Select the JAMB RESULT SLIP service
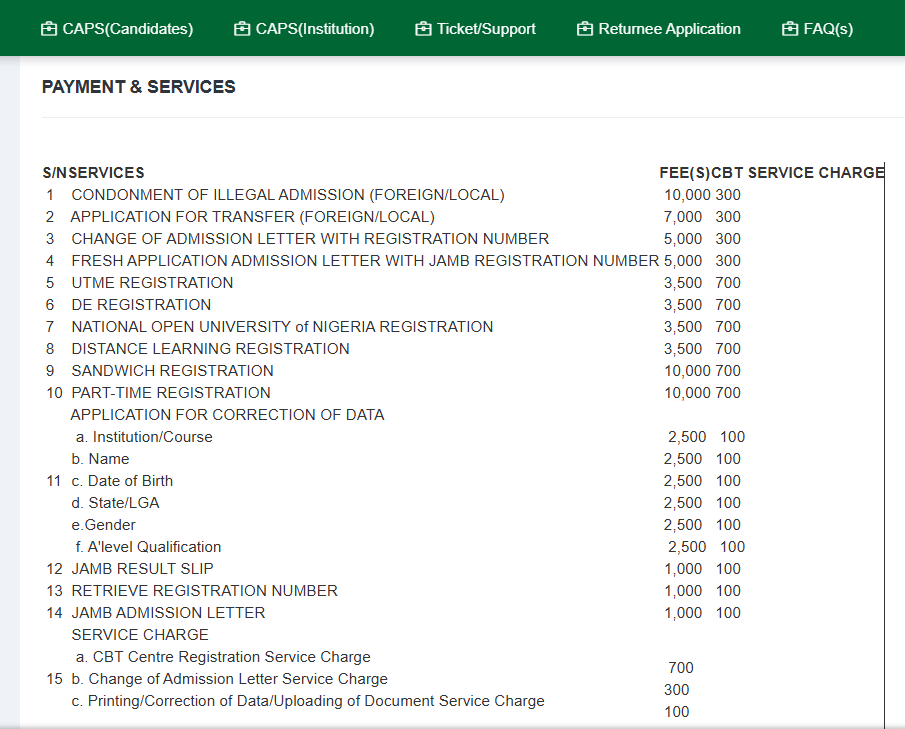The image size is (905, 729). click(144, 568)
